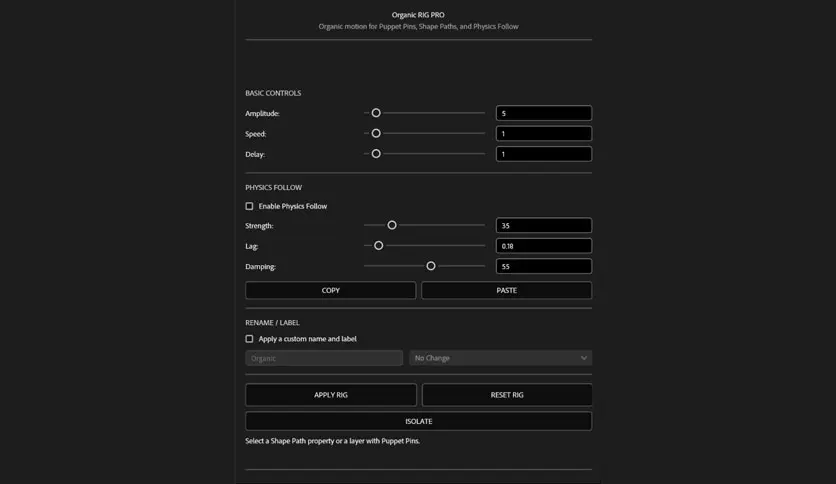Check Apply a custom name and label
This screenshot has width=836, height=484.
pyautogui.click(x=249, y=338)
